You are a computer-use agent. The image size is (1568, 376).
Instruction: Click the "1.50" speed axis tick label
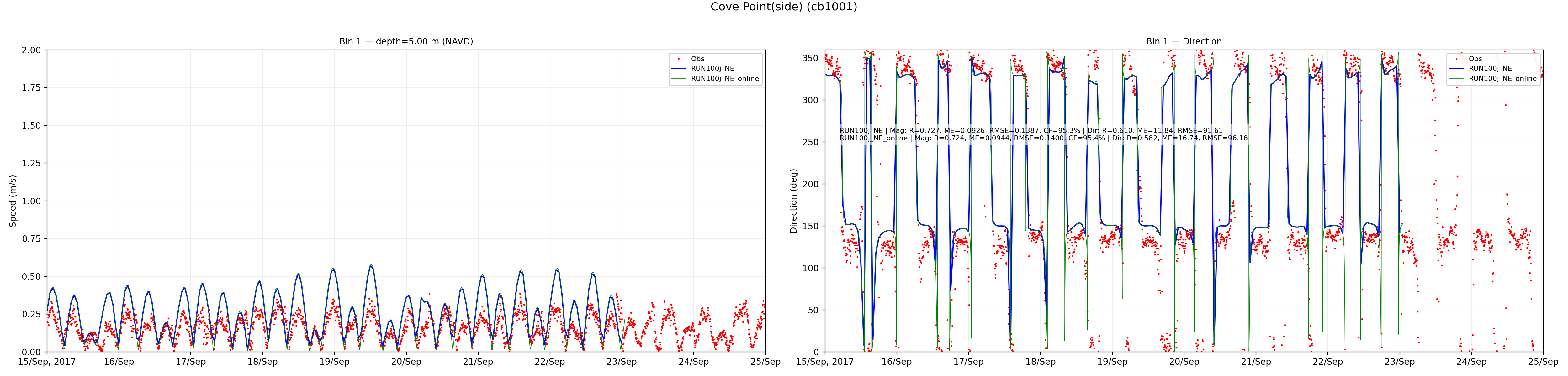(32, 125)
